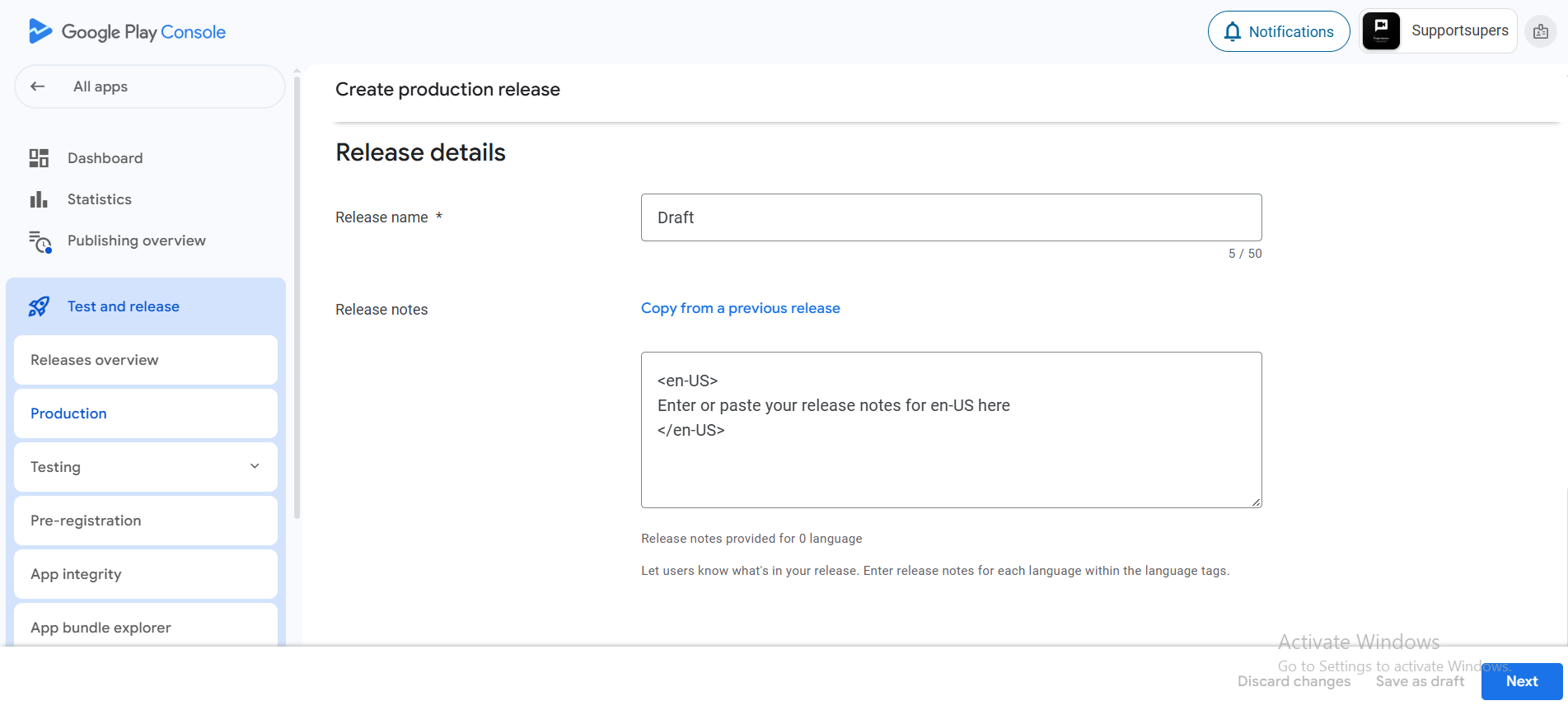Open the feedback icon at top right

(x=1540, y=32)
